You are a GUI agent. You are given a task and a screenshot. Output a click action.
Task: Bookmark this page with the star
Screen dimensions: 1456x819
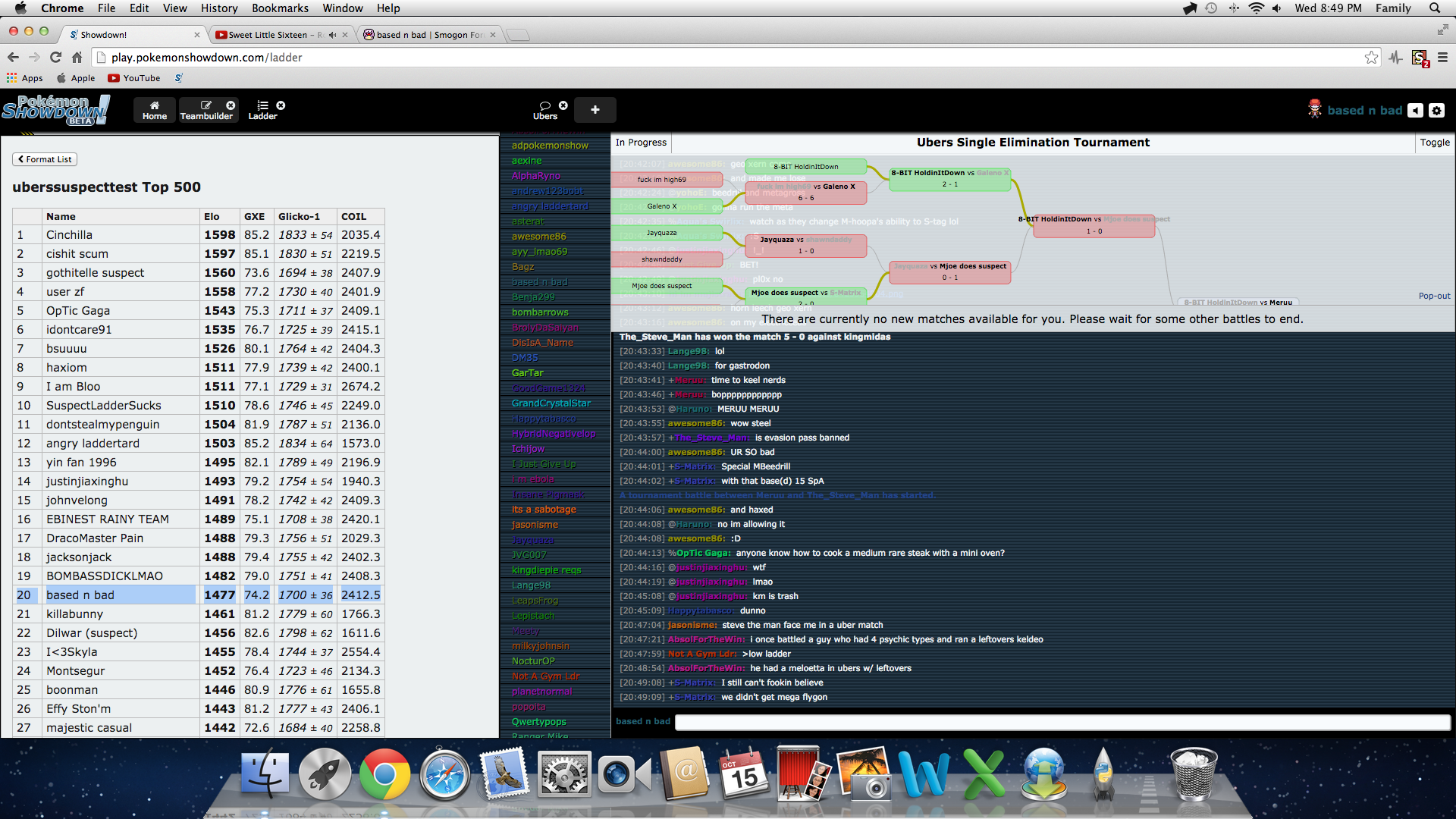1371,58
